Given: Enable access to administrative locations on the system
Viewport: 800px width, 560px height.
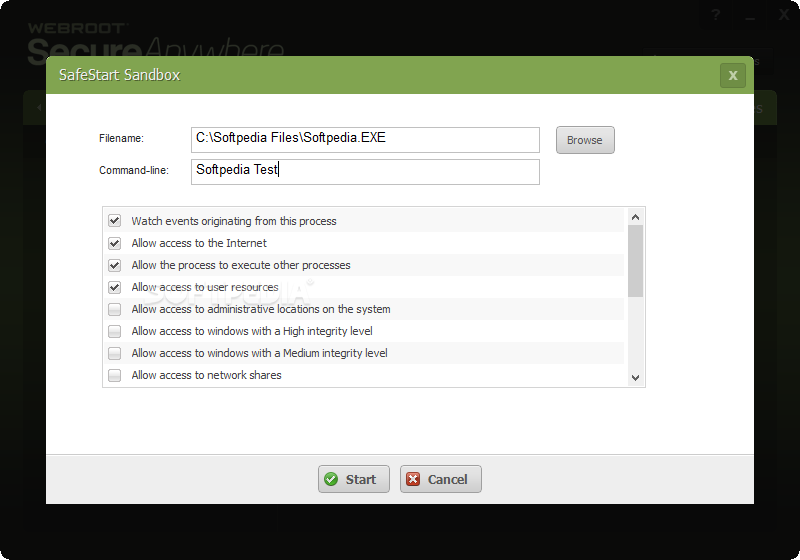Looking at the screenshot, I should point(114,309).
